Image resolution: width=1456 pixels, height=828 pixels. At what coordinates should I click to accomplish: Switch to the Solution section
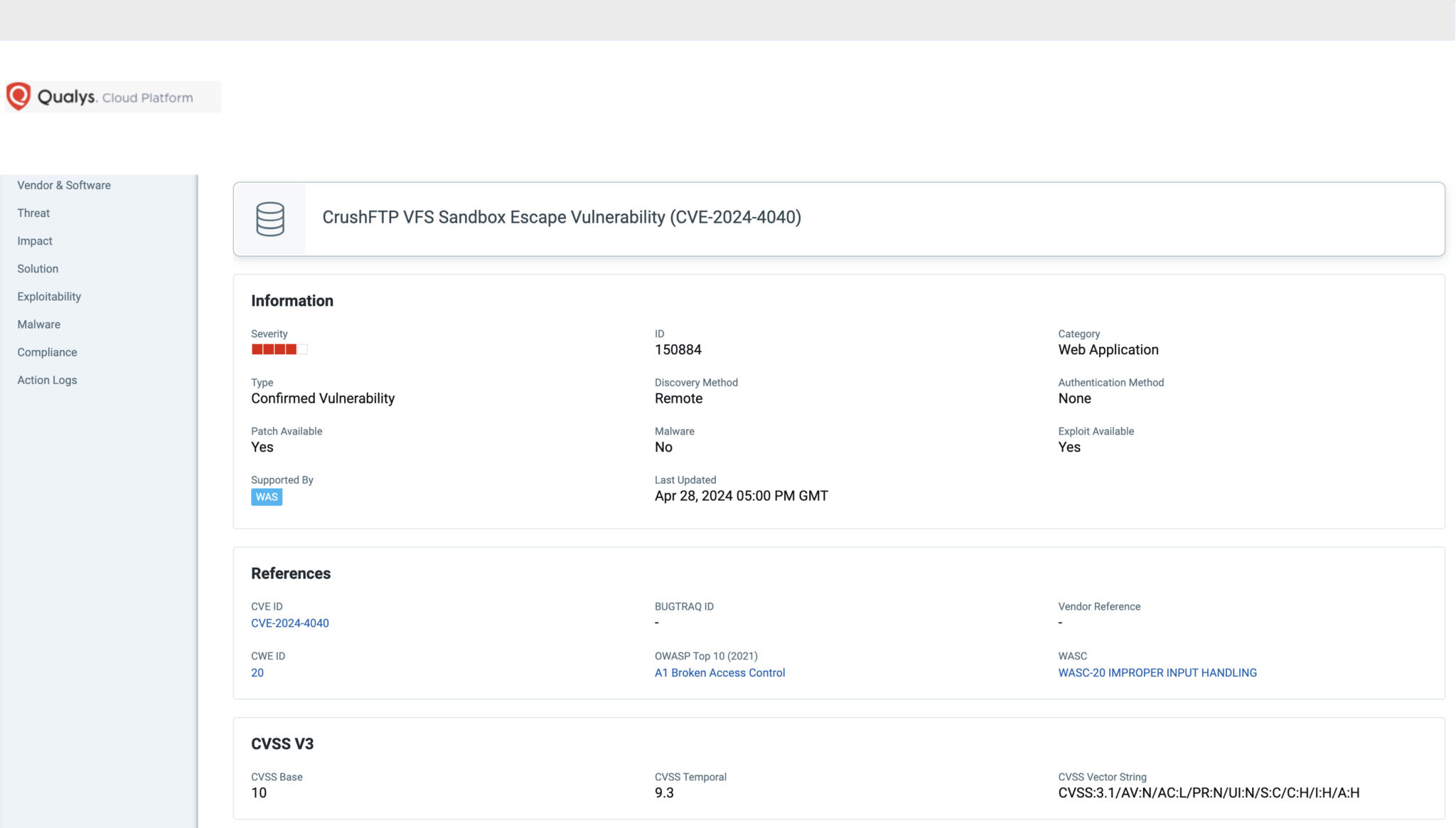pyautogui.click(x=38, y=269)
